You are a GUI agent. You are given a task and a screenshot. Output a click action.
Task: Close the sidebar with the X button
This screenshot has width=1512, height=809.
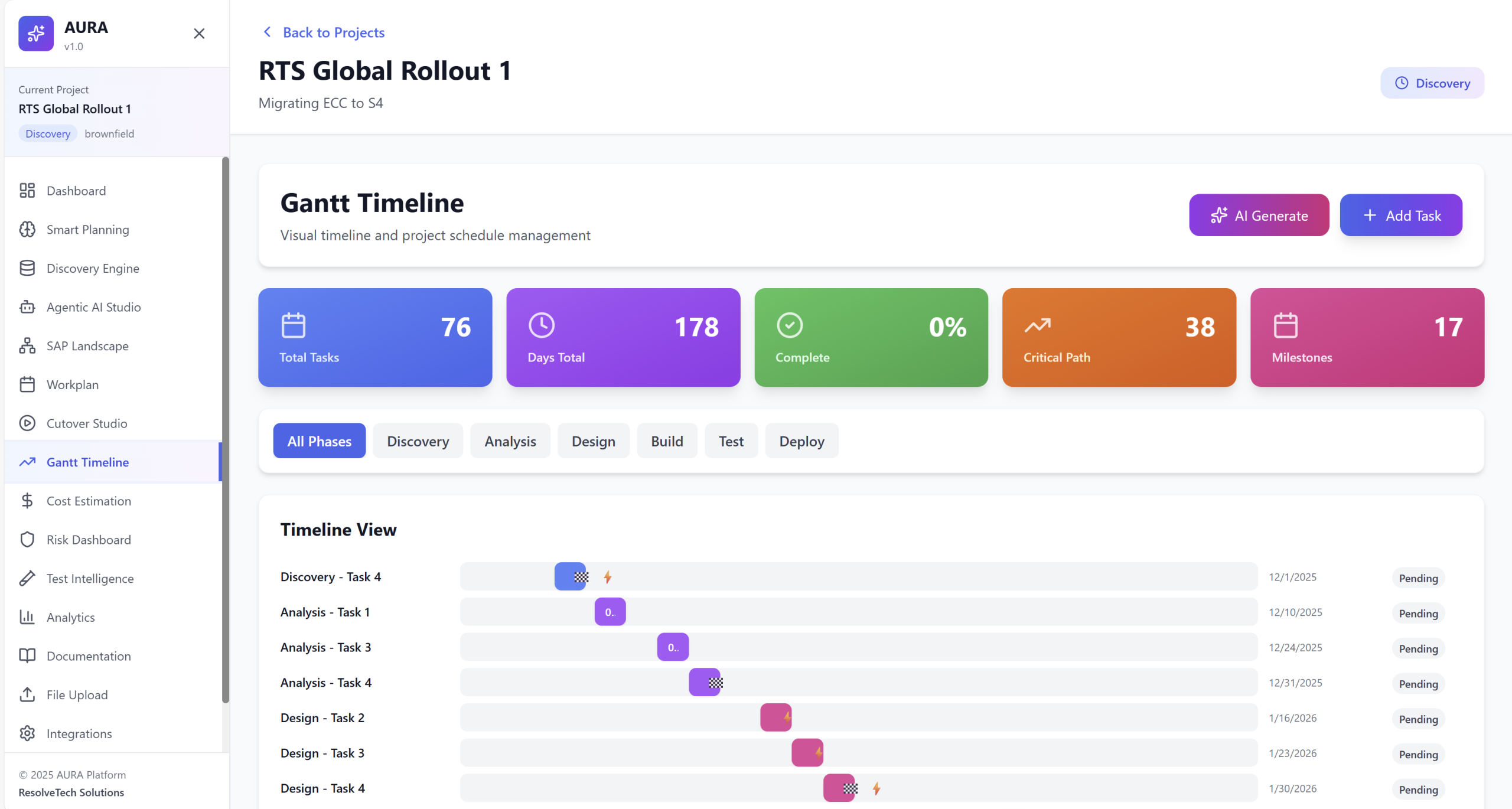pyautogui.click(x=199, y=34)
